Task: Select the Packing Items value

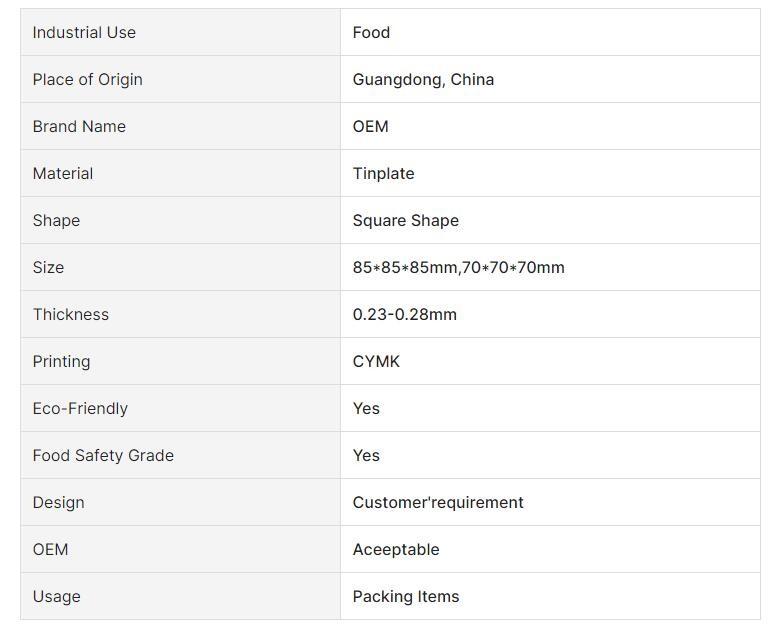Action: click(406, 597)
